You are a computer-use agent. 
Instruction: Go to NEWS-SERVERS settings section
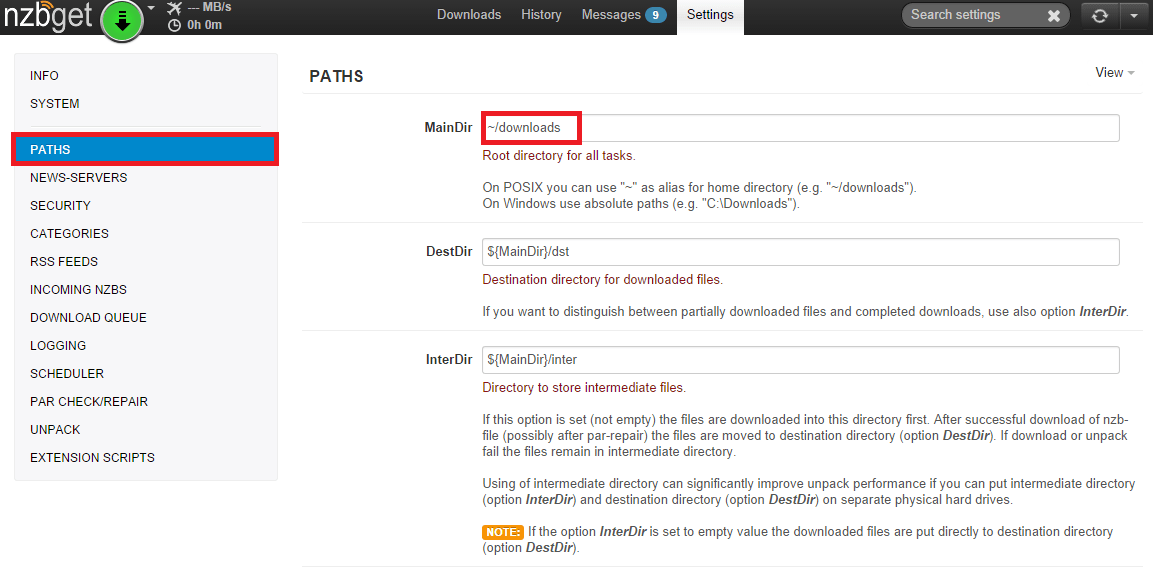click(x=79, y=178)
